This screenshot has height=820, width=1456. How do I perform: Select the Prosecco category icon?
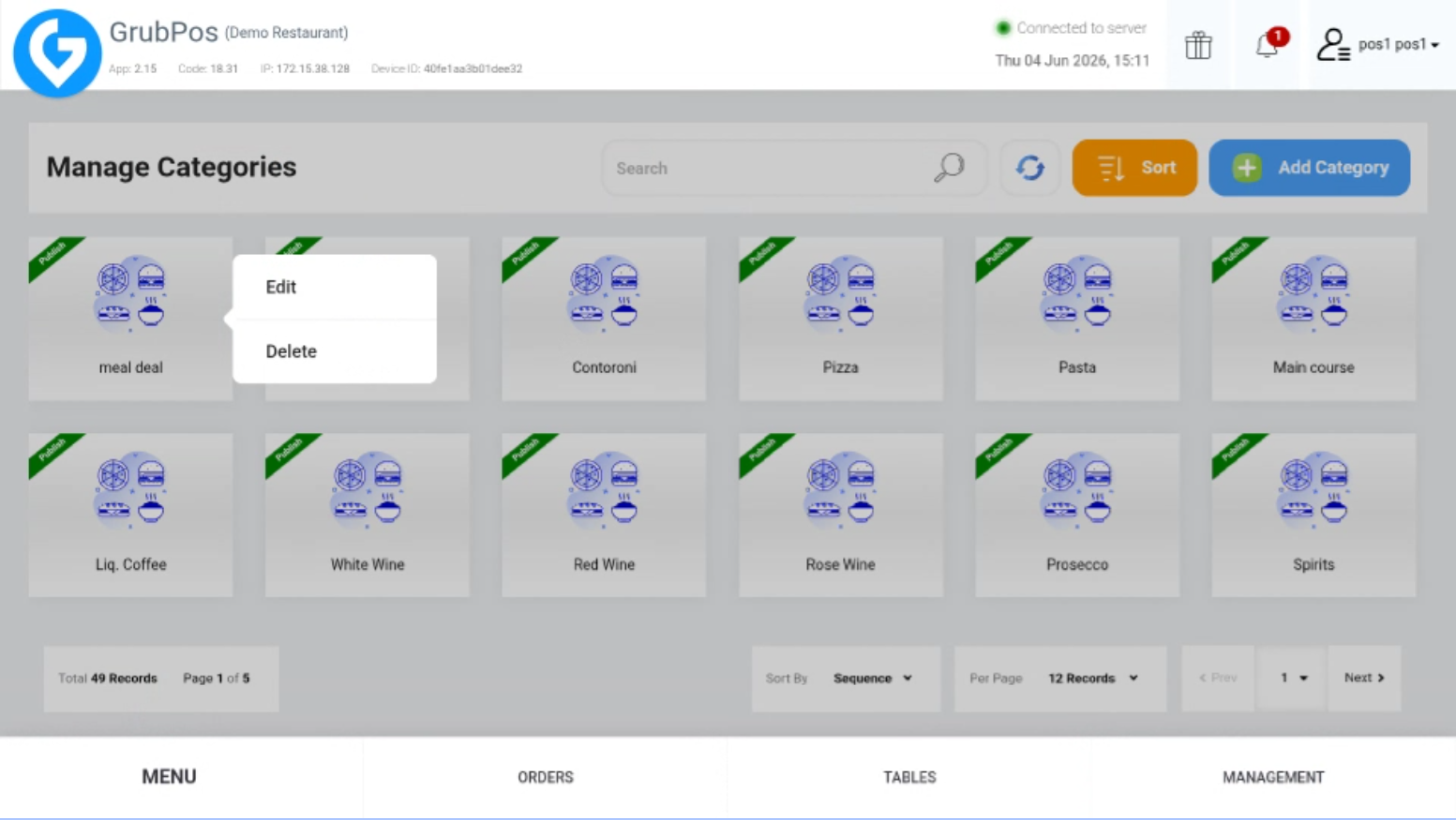point(1077,489)
